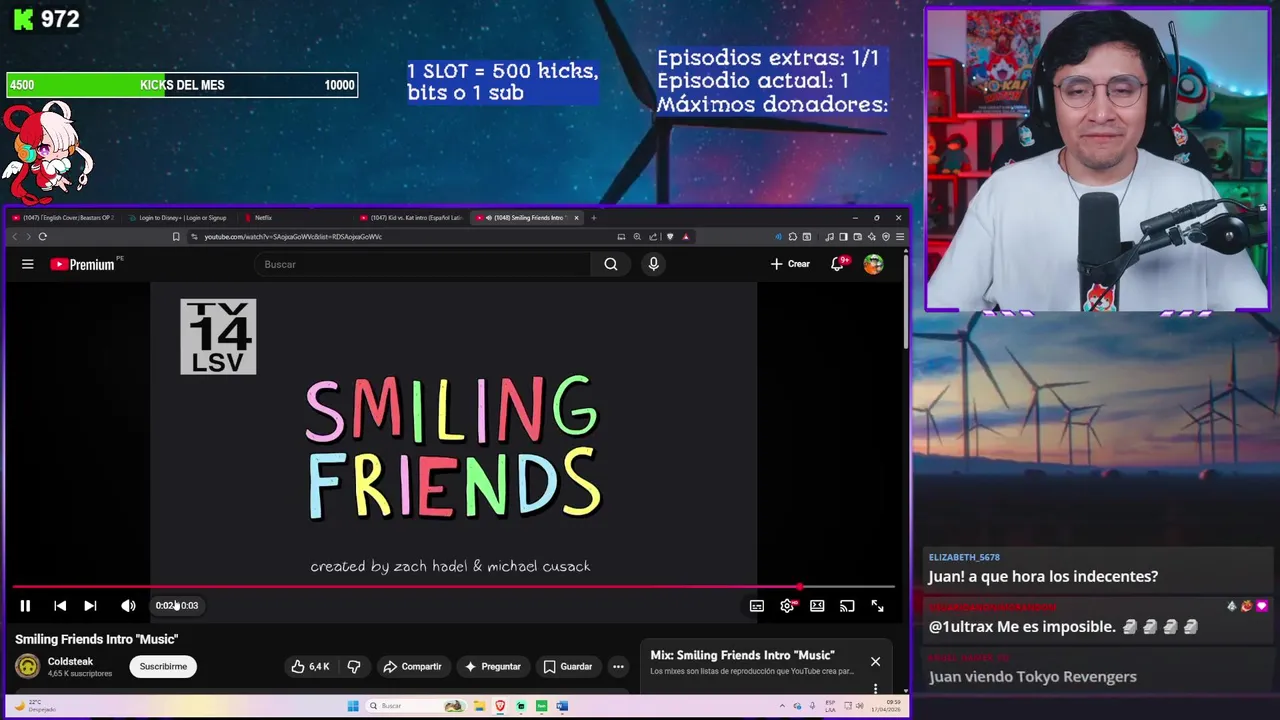Go to previous video in playlist
The height and width of the screenshot is (720, 1280).
point(60,605)
